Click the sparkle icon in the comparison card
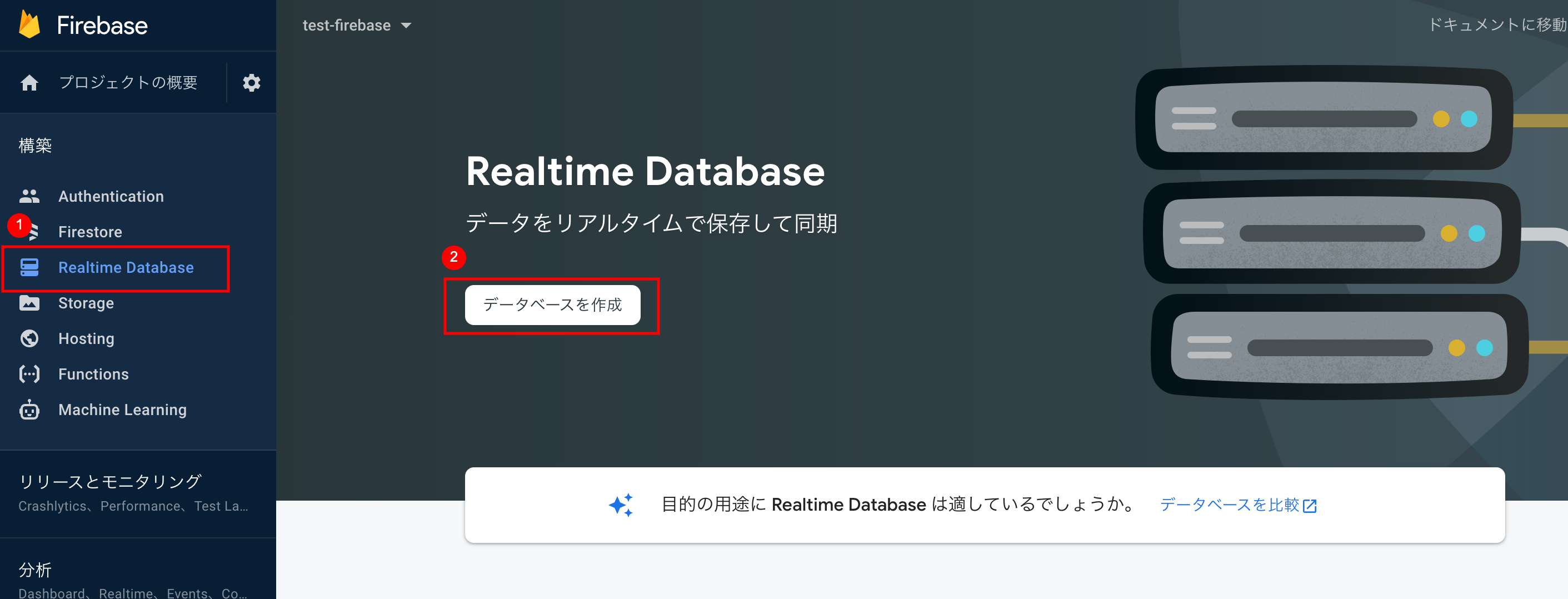 pyautogui.click(x=621, y=505)
